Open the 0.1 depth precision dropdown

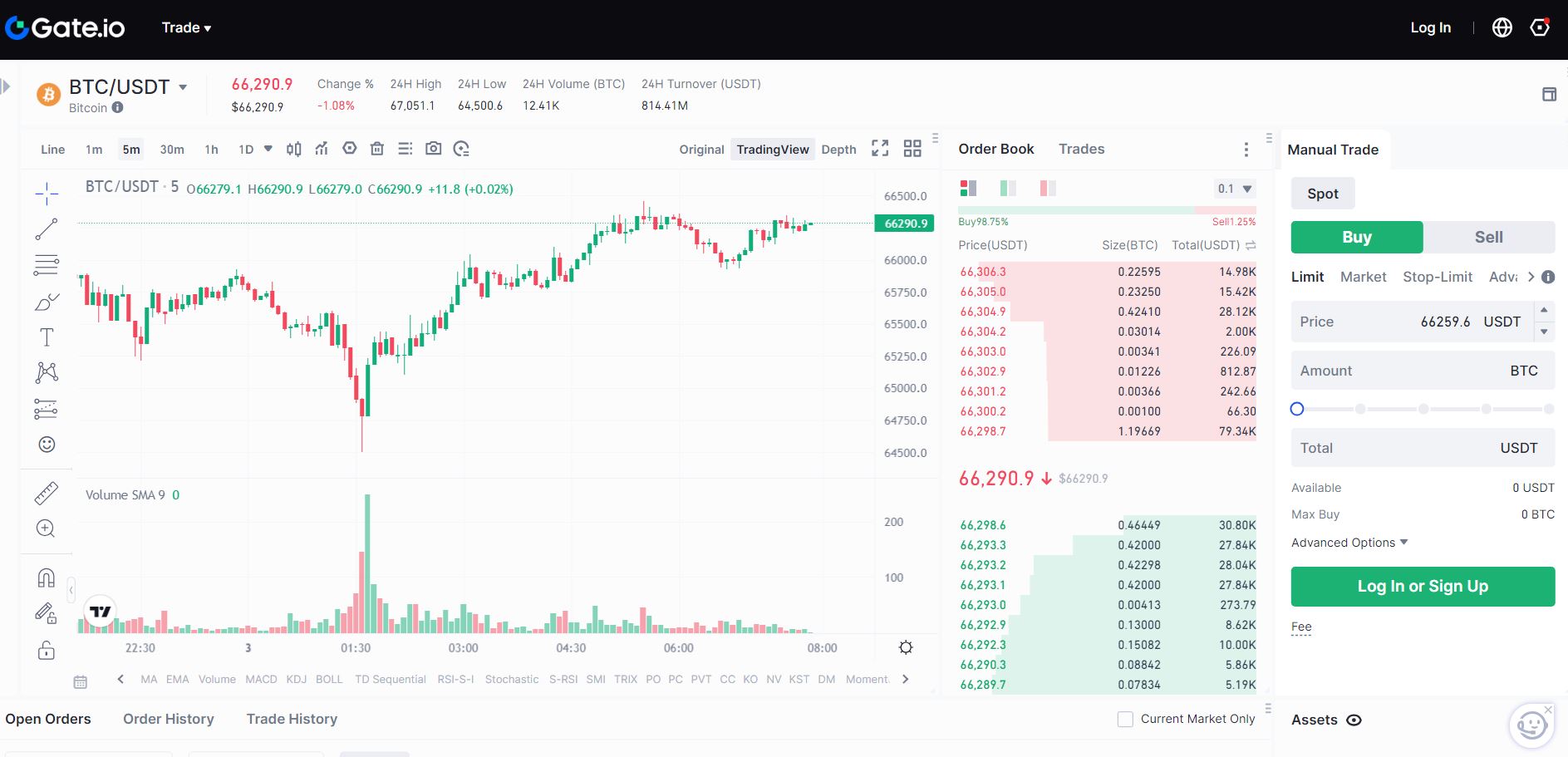point(1234,189)
